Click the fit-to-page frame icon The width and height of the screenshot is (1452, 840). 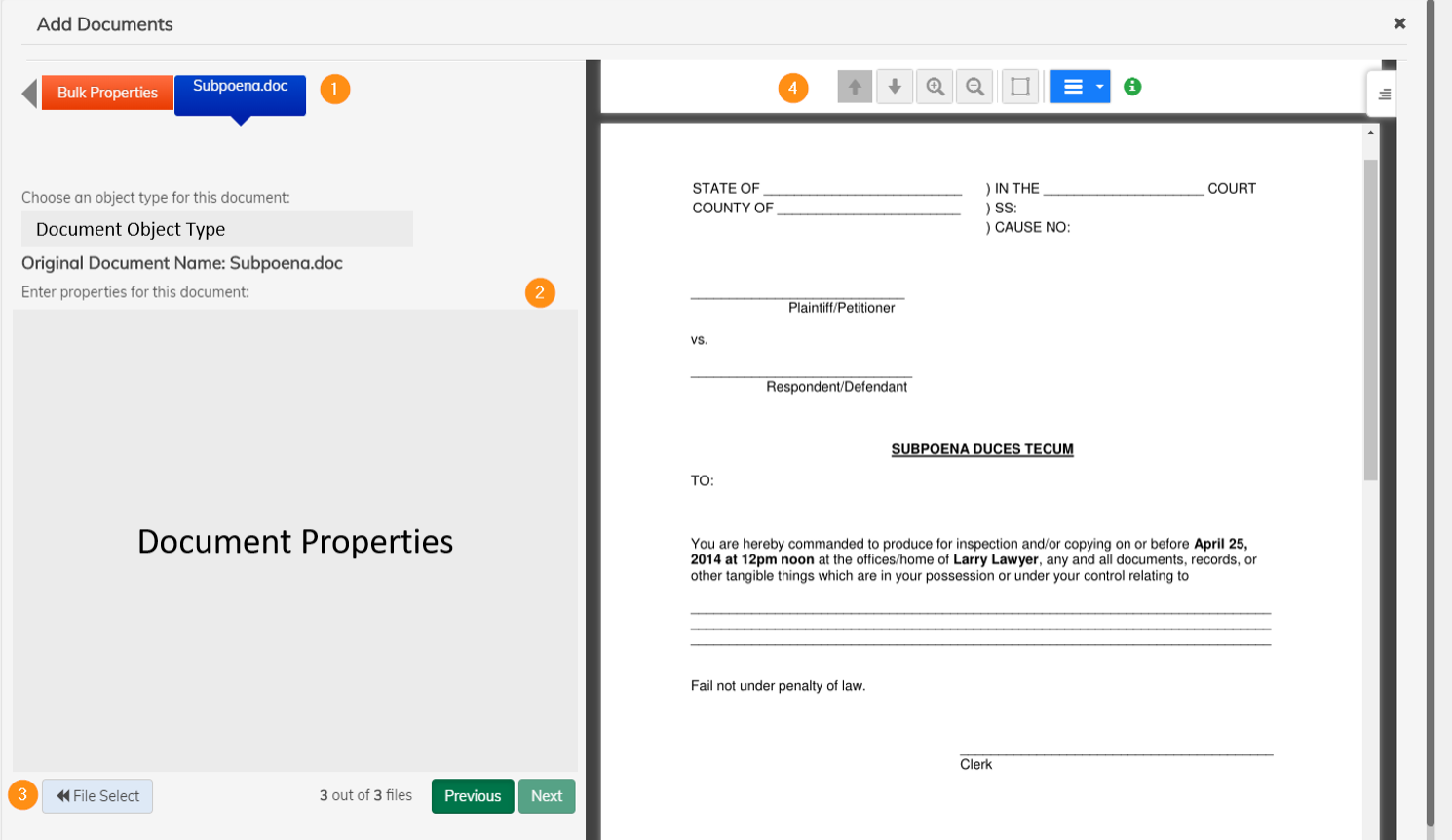point(1020,87)
